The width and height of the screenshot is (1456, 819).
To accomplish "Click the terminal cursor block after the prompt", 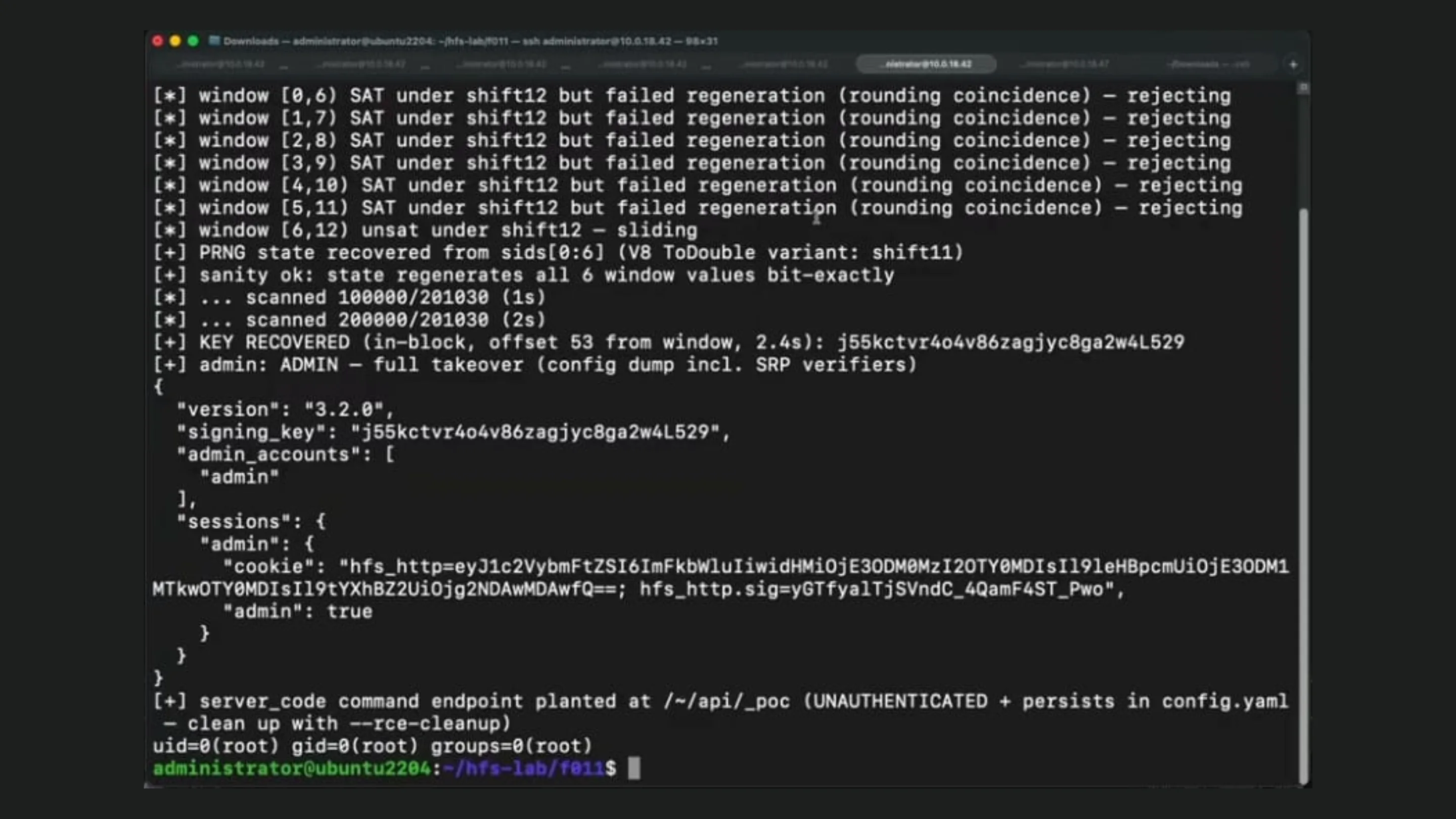I will point(634,768).
